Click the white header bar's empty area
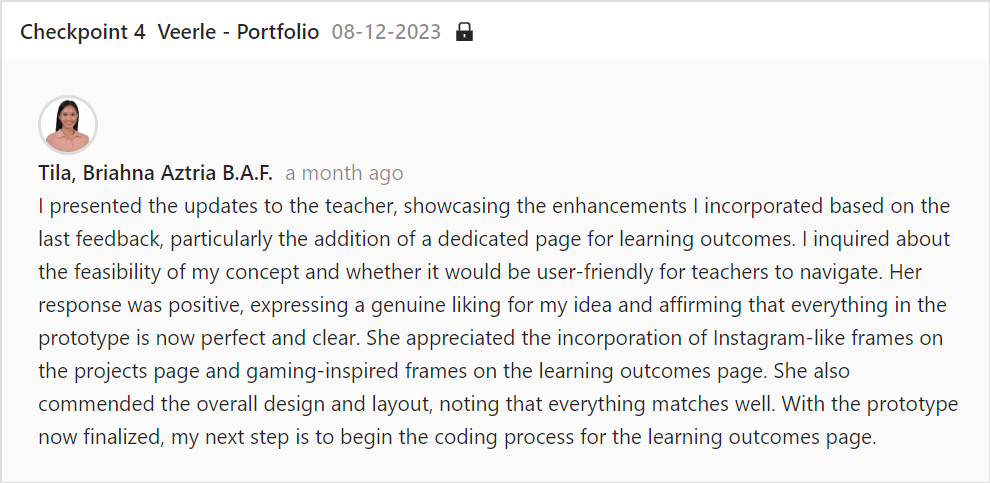This screenshot has width=990, height=483. (x=726, y=32)
